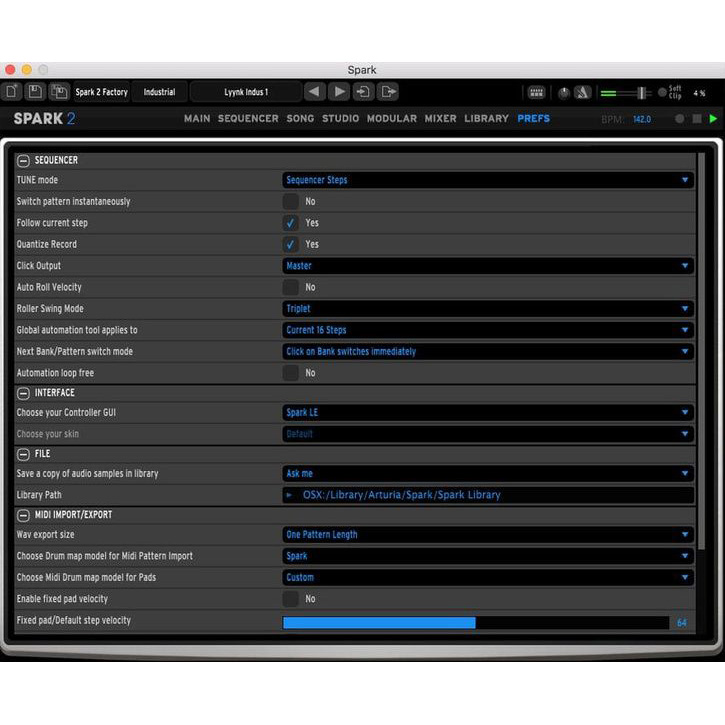Go to the next preset arrow
The image size is (725, 725).
tap(339, 92)
